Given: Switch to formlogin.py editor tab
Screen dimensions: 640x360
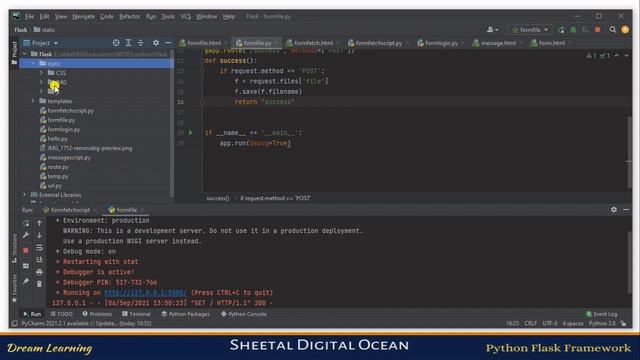Looking at the screenshot, I should pyautogui.click(x=440, y=43).
